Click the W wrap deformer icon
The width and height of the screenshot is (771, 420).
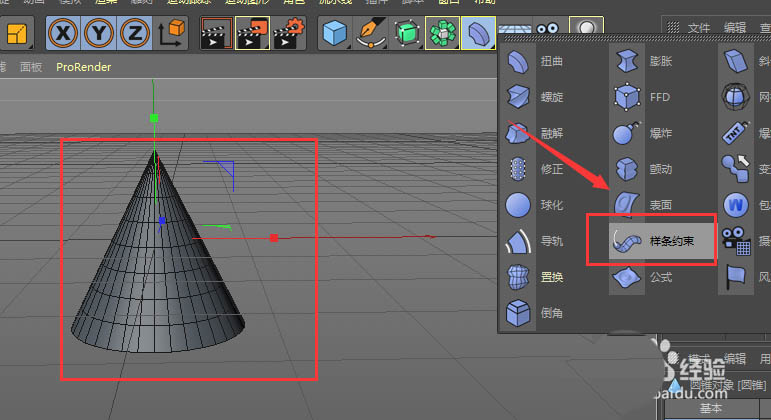coord(736,205)
